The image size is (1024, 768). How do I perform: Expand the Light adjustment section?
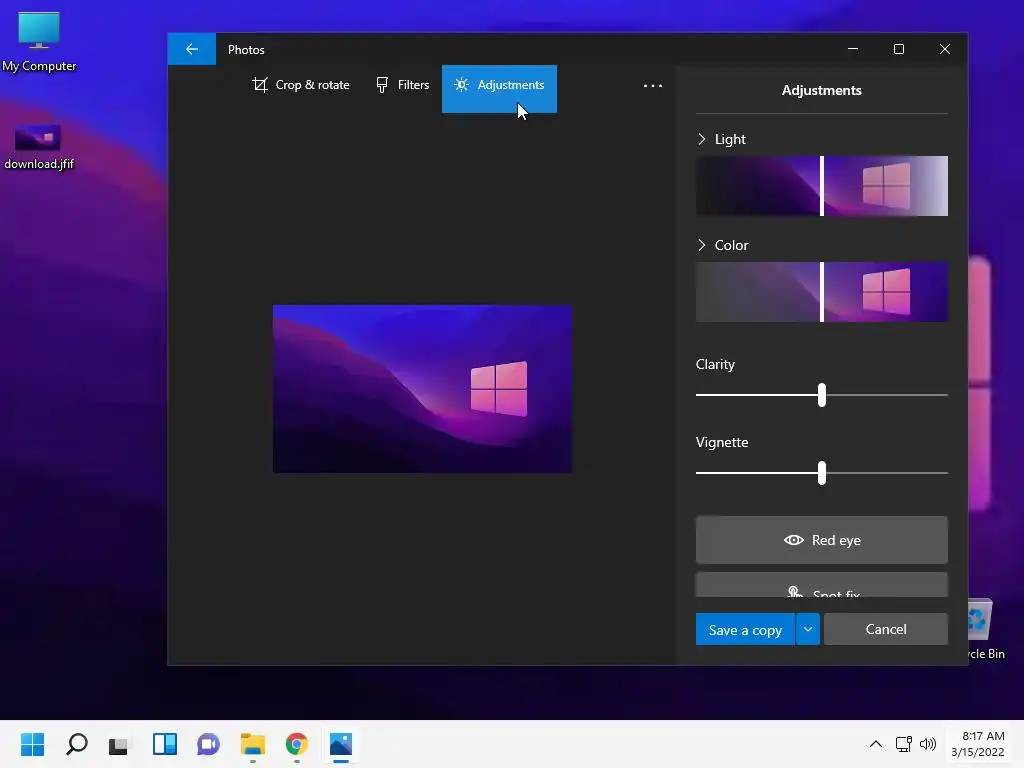(x=721, y=139)
